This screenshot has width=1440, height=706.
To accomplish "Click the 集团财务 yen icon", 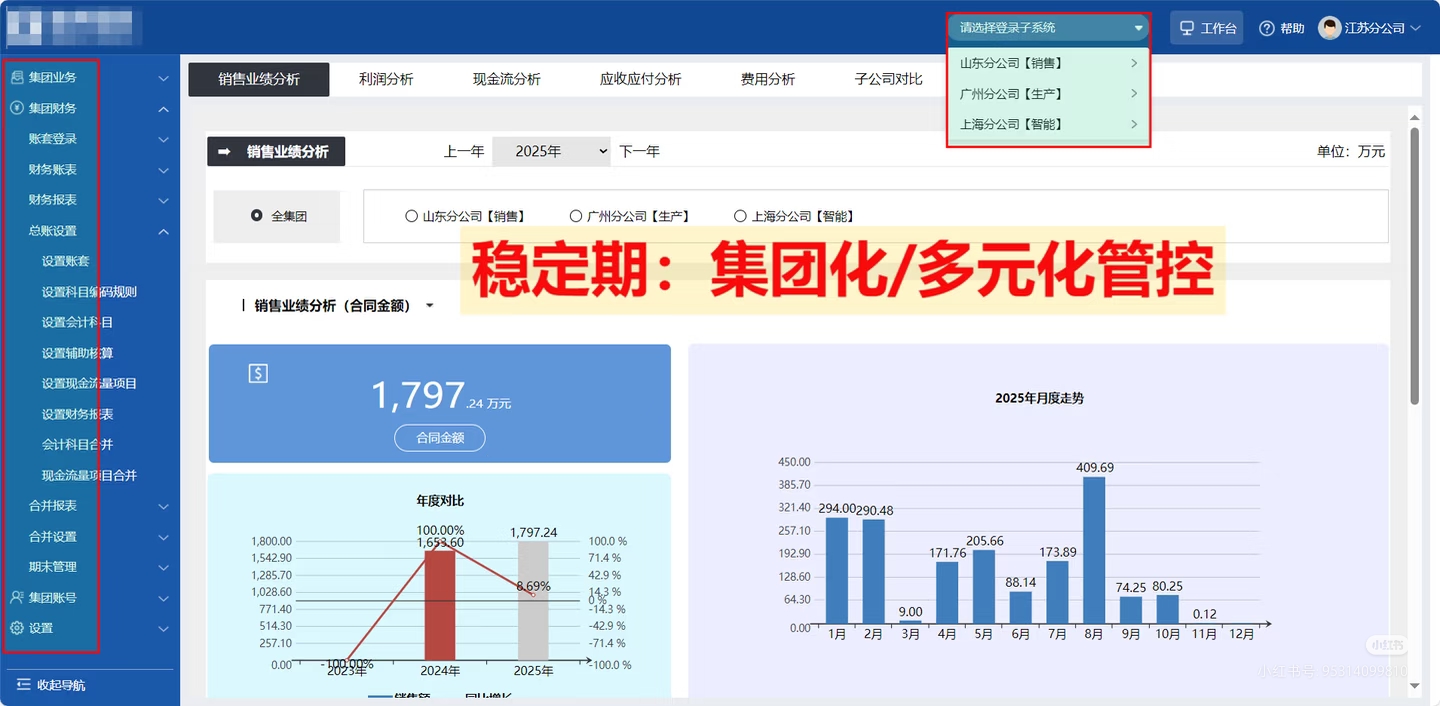I will (16, 108).
